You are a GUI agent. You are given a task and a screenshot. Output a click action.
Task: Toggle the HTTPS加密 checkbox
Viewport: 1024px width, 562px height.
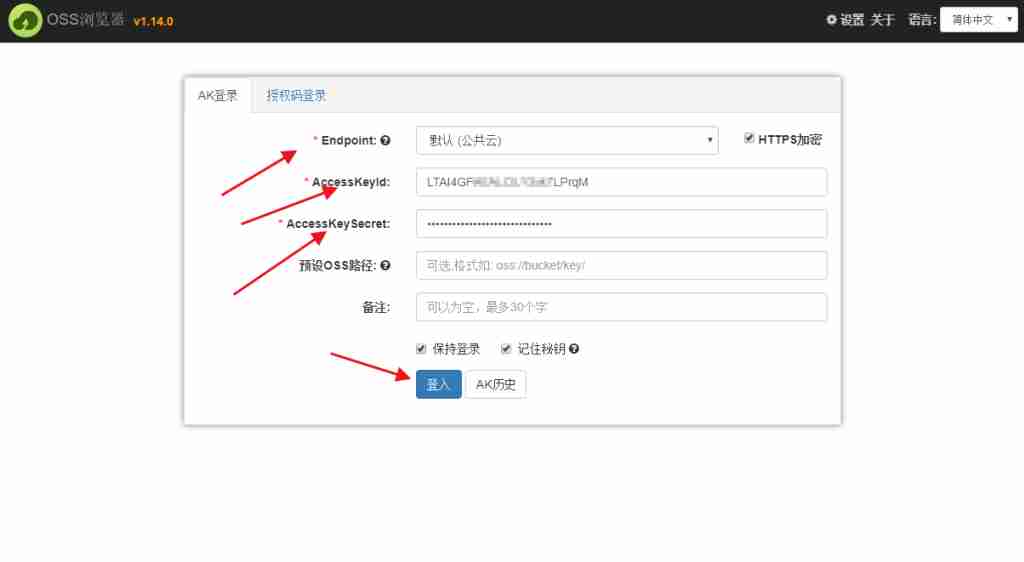(x=749, y=139)
